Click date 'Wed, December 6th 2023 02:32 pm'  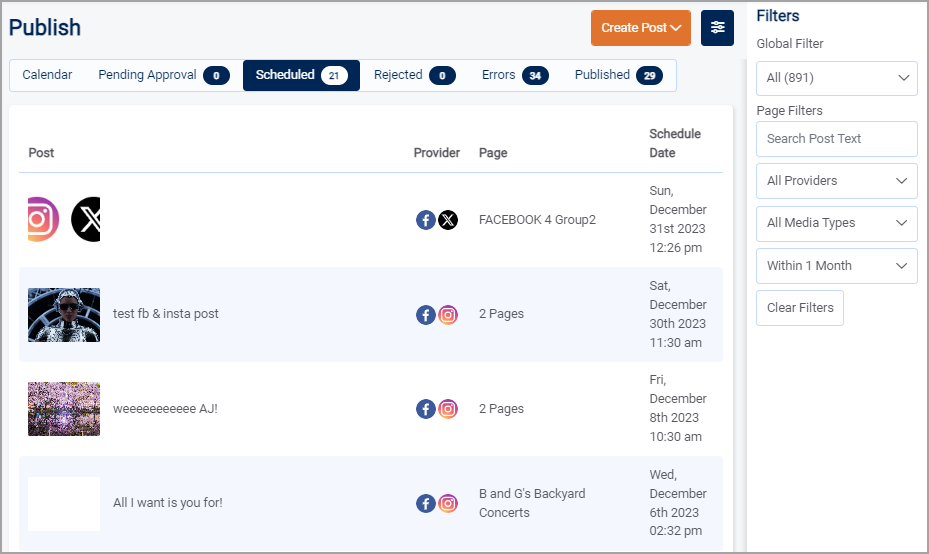coord(678,503)
